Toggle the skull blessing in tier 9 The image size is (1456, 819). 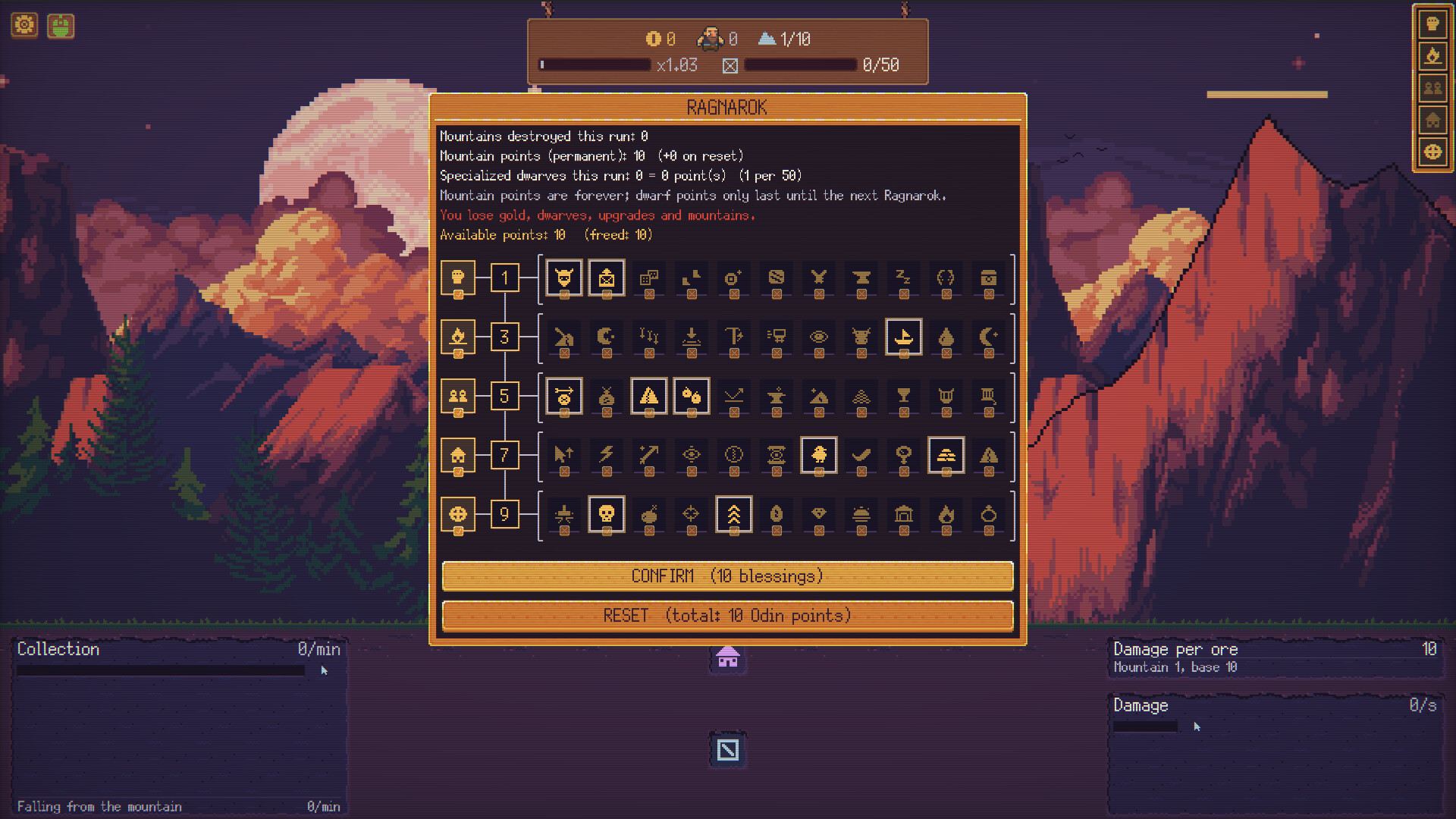click(607, 514)
